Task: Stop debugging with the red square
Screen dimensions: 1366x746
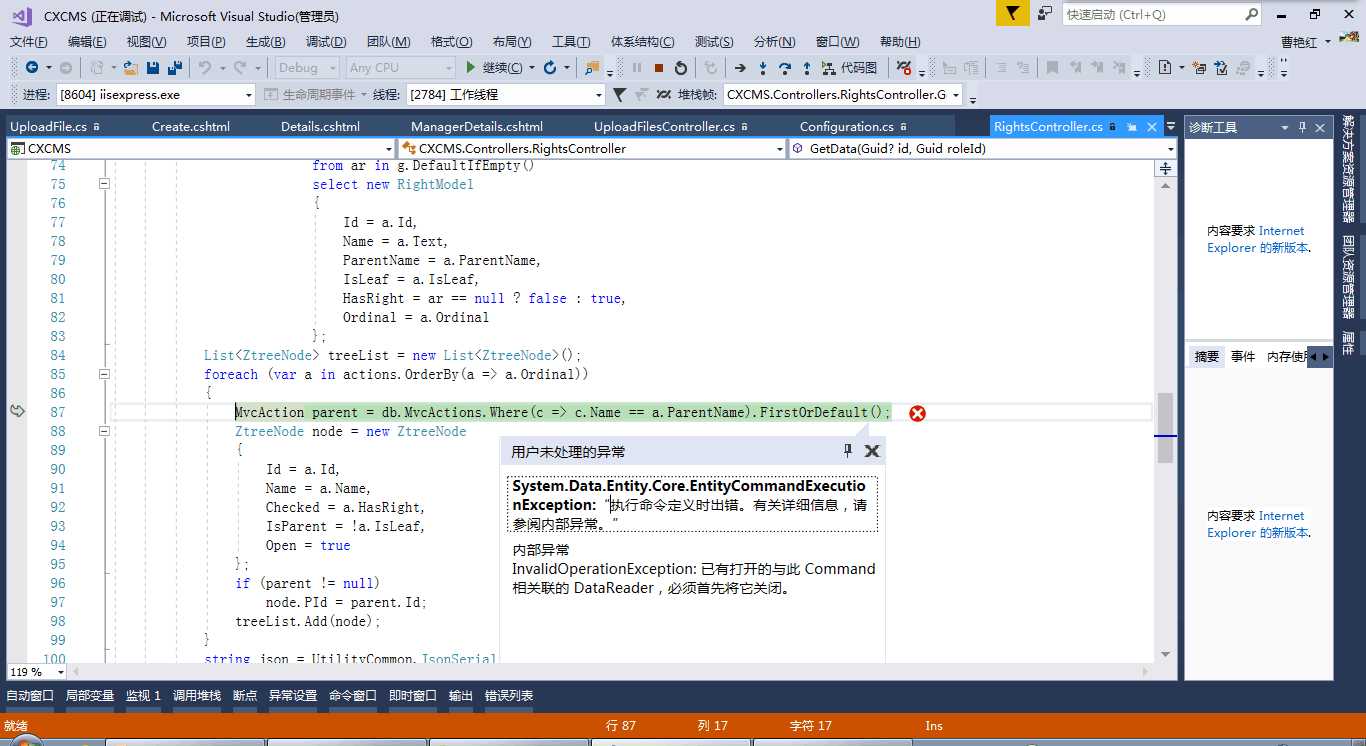Action: click(x=659, y=68)
